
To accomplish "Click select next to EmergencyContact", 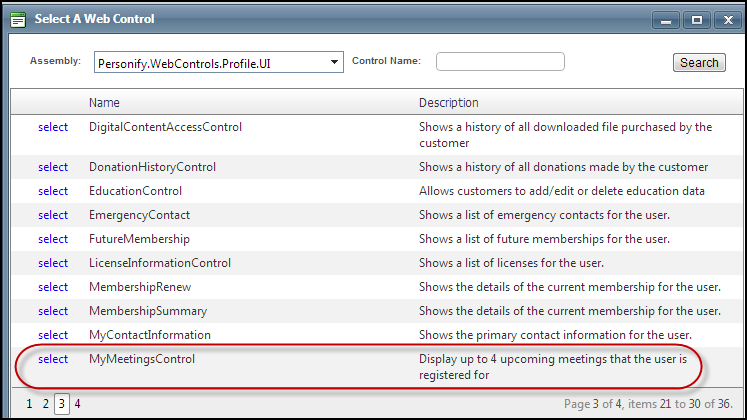I will click(53, 215).
